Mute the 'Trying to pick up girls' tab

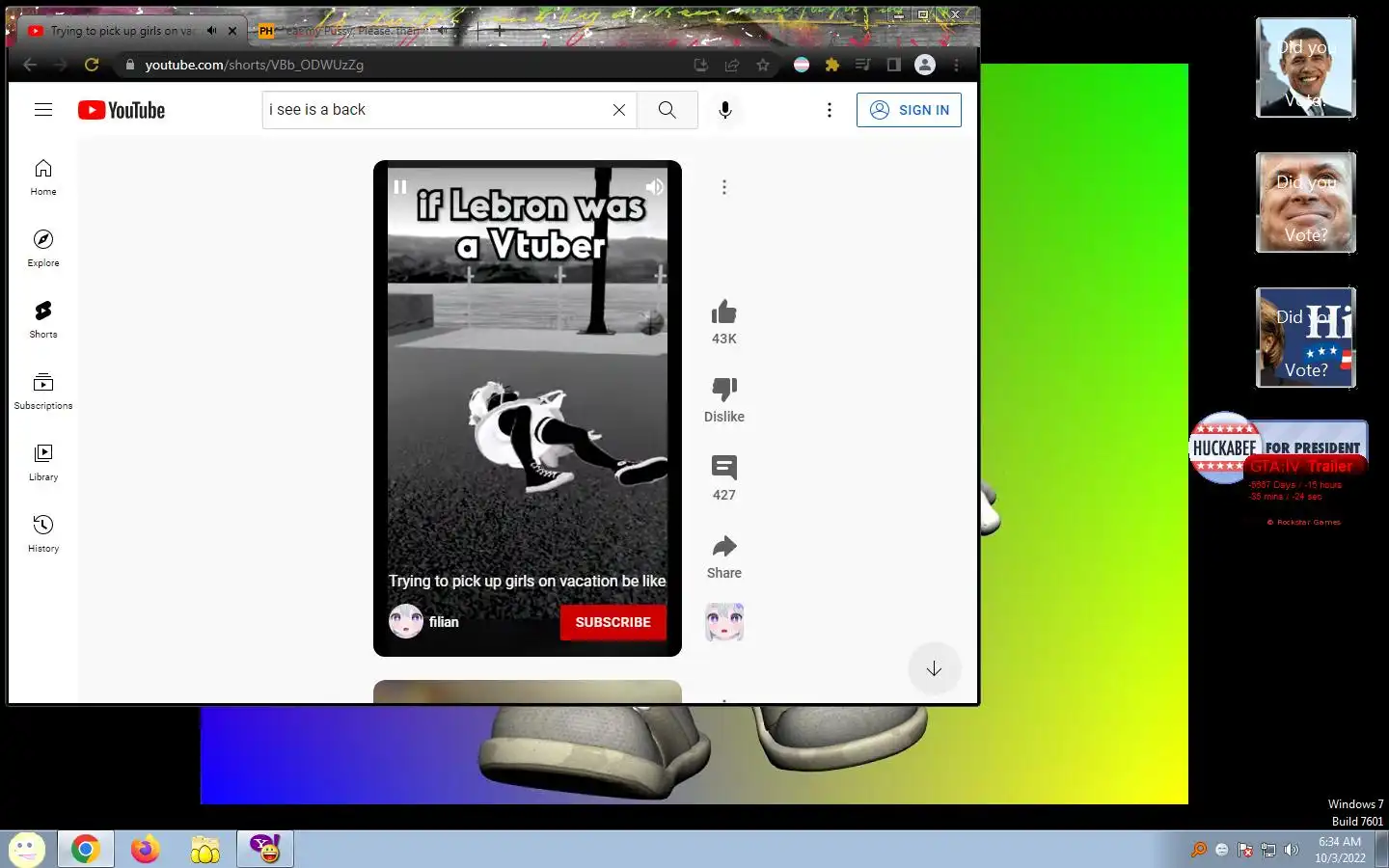[211, 31]
